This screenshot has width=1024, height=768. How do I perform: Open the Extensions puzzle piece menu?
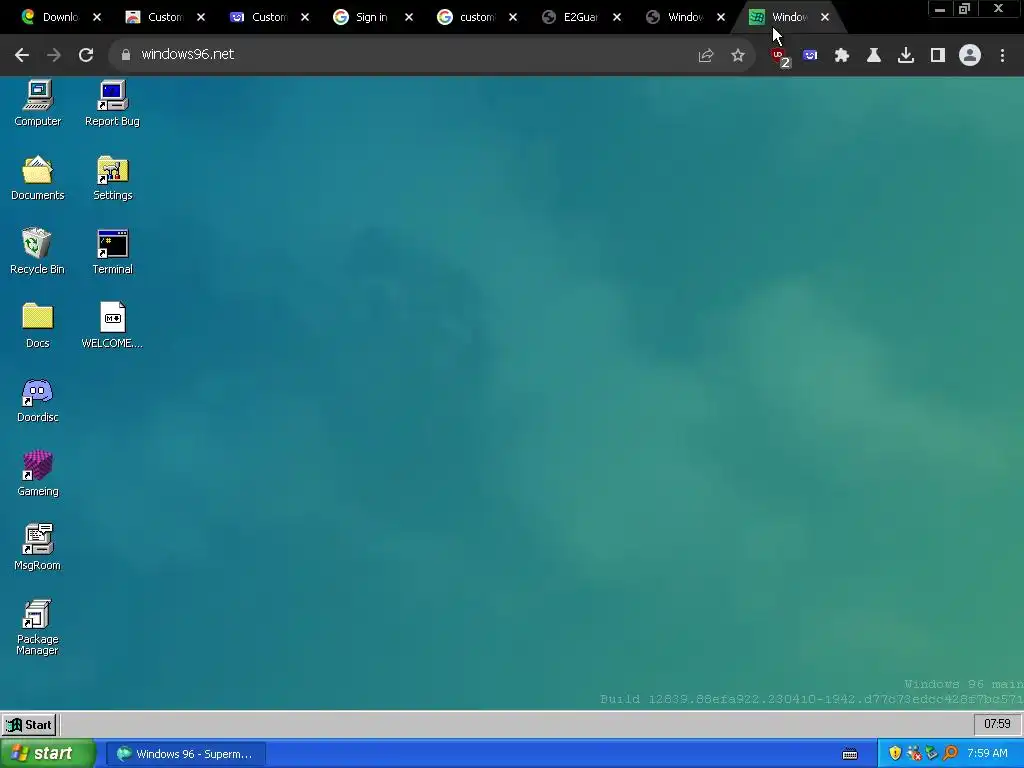842,56
